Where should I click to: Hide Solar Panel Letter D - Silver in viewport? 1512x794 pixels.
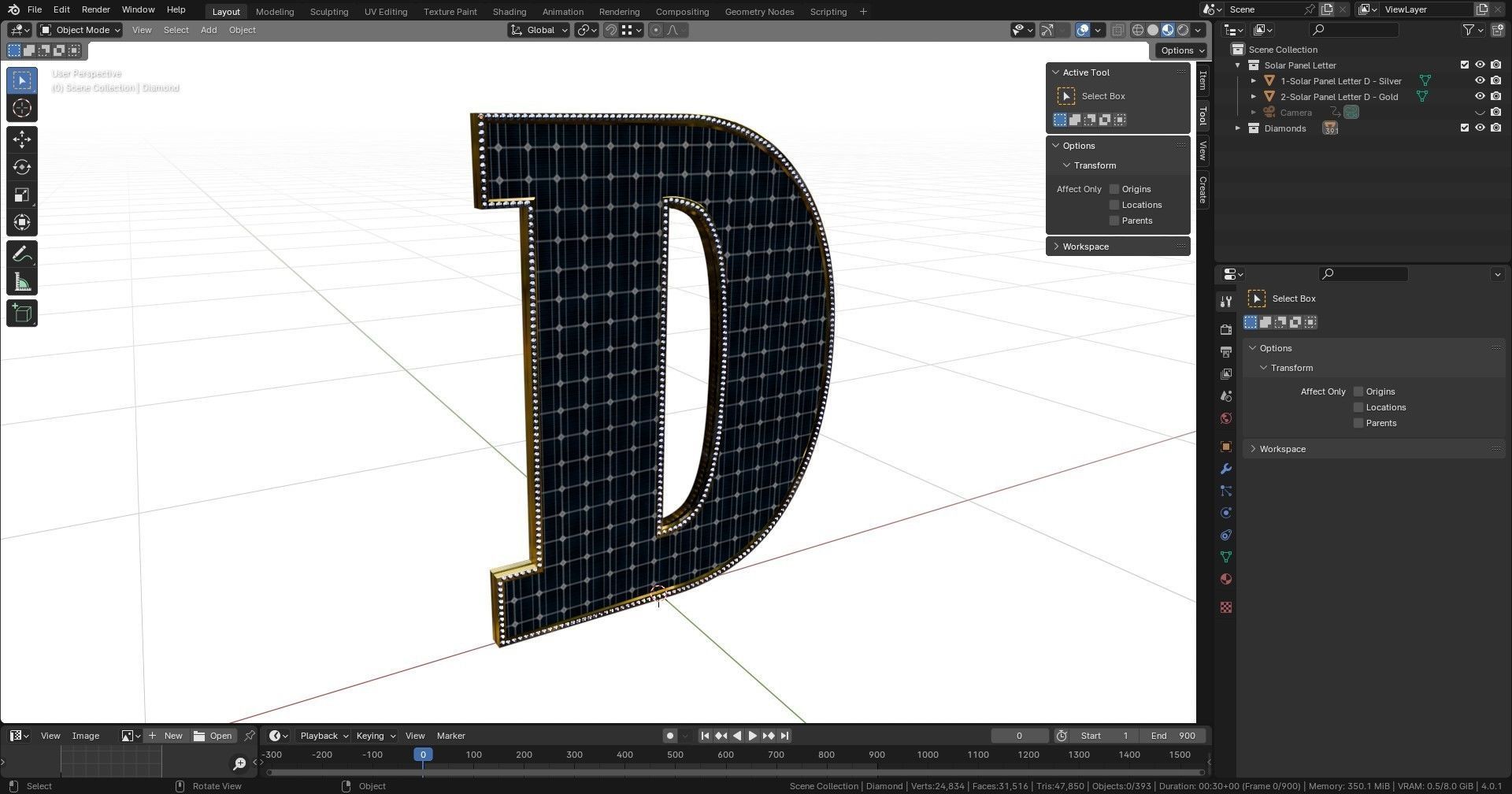[x=1480, y=80]
